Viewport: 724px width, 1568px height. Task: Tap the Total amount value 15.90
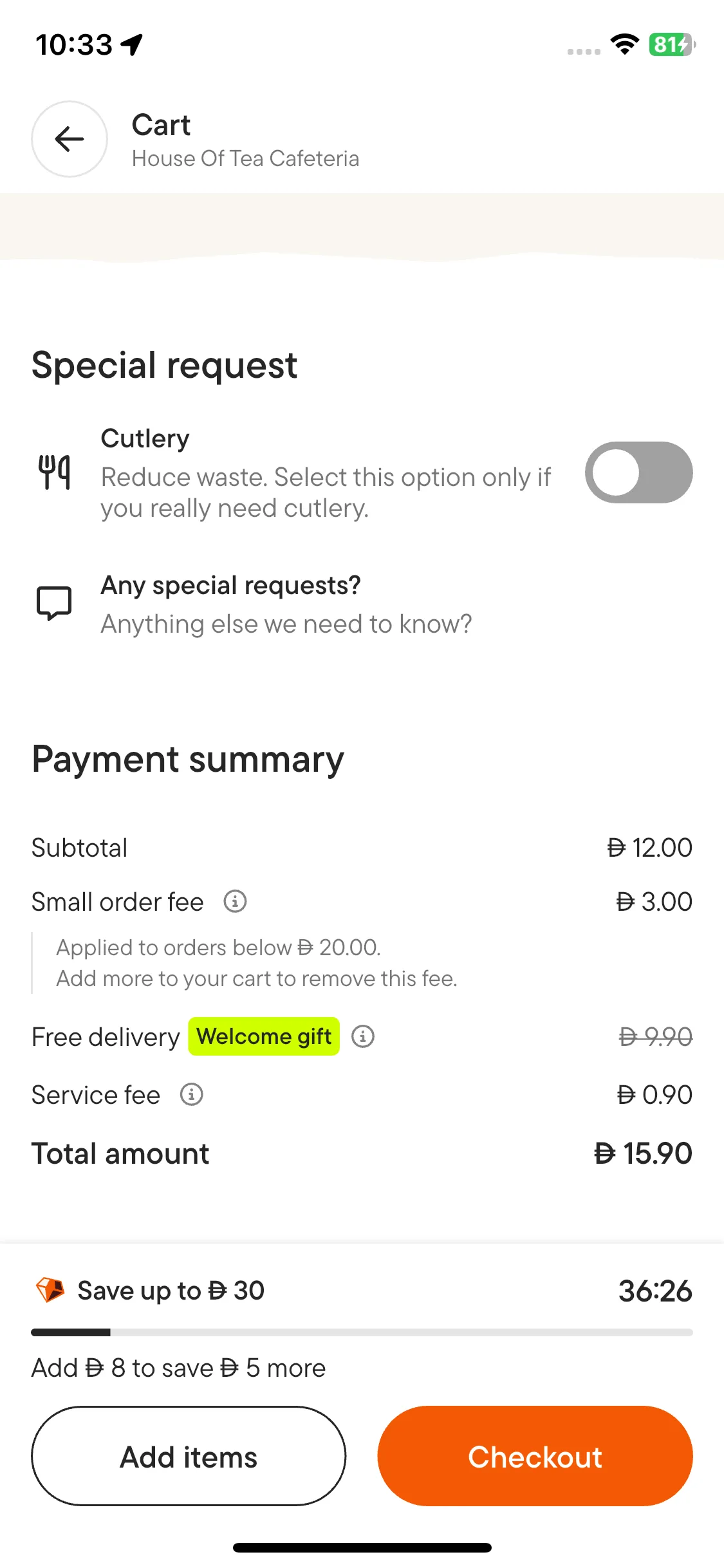[642, 1153]
